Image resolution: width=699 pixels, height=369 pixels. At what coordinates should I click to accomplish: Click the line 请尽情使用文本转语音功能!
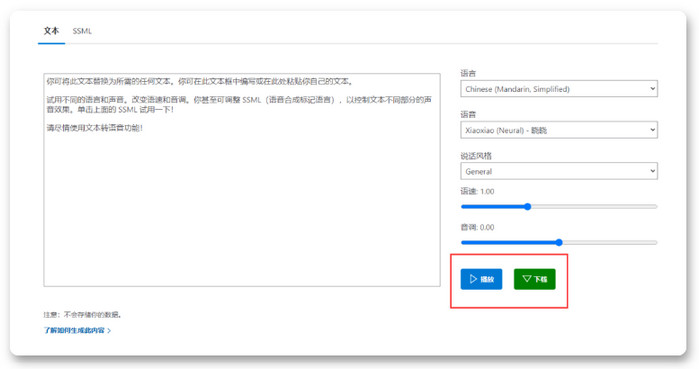(x=95, y=128)
